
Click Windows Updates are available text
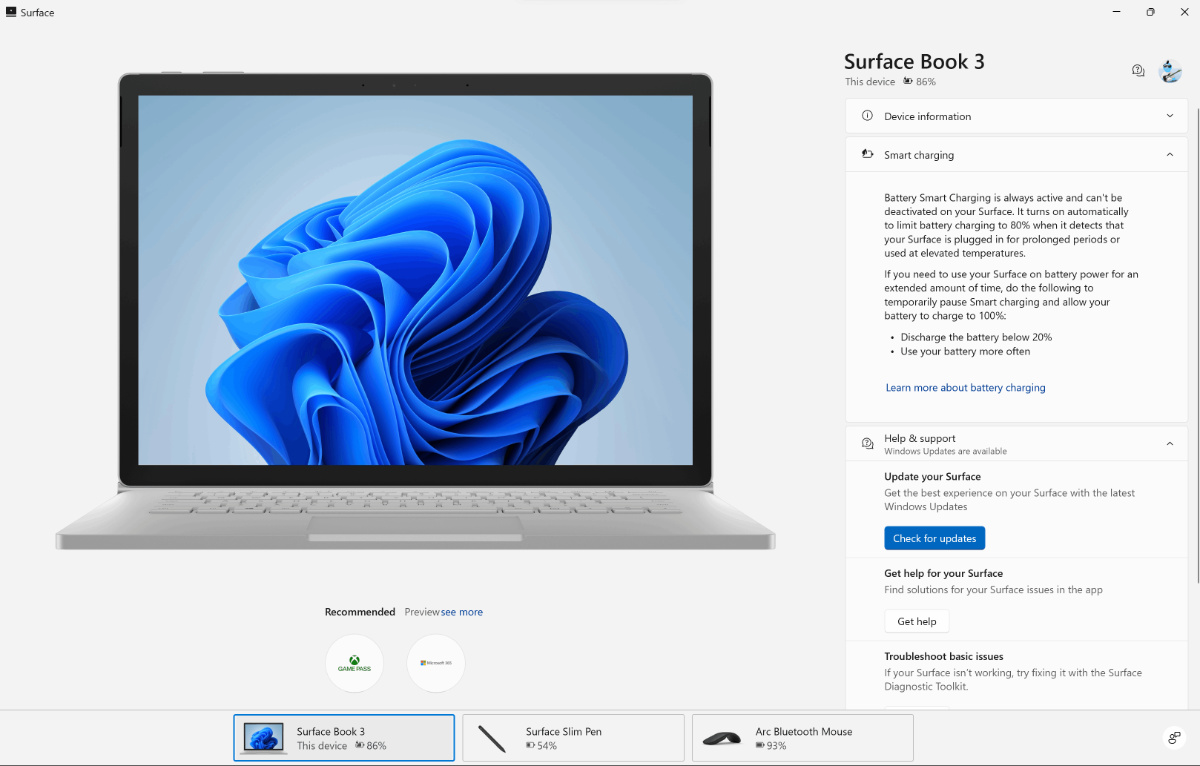click(x=945, y=452)
